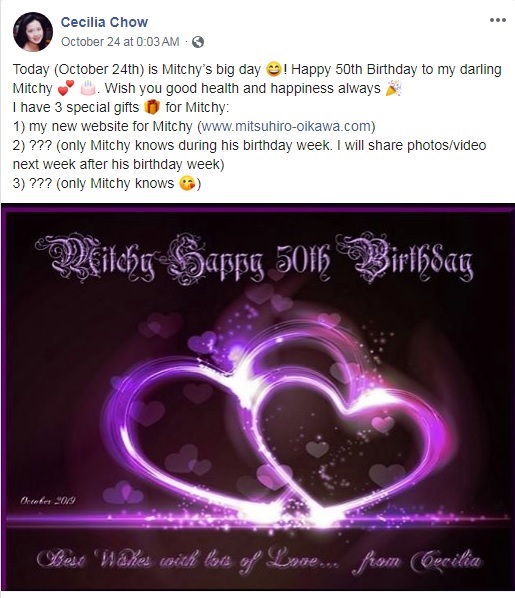Open the post options three-dot menu
This screenshot has width=515, height=598.
point(497,20)
